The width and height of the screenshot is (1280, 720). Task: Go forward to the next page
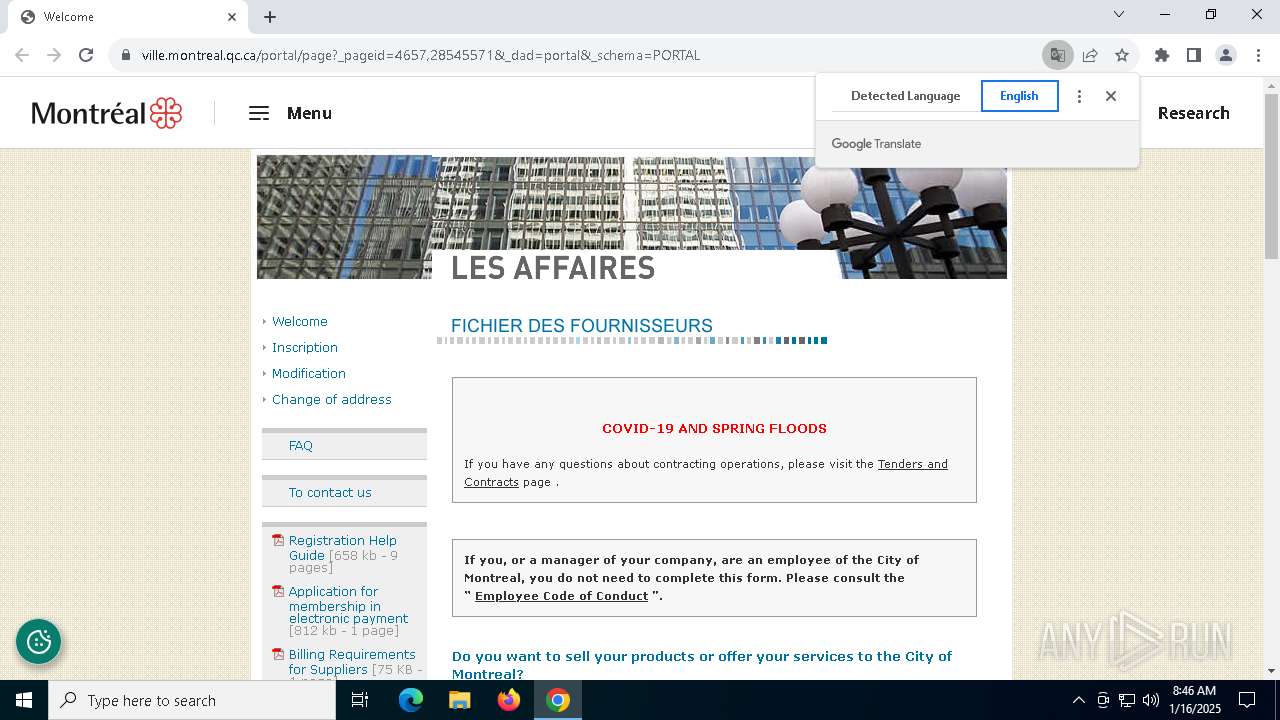point(54,55)
